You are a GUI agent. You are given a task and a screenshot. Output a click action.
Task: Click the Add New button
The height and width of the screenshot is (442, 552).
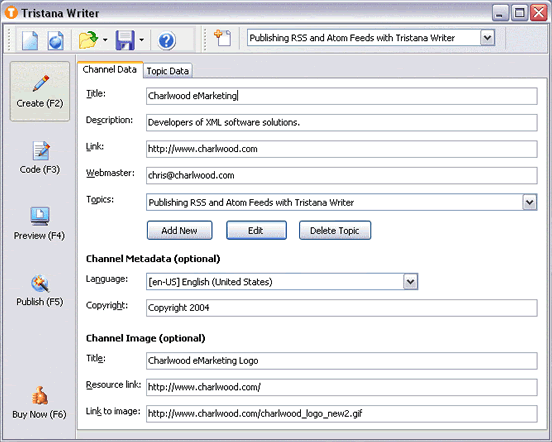point(180,231)
